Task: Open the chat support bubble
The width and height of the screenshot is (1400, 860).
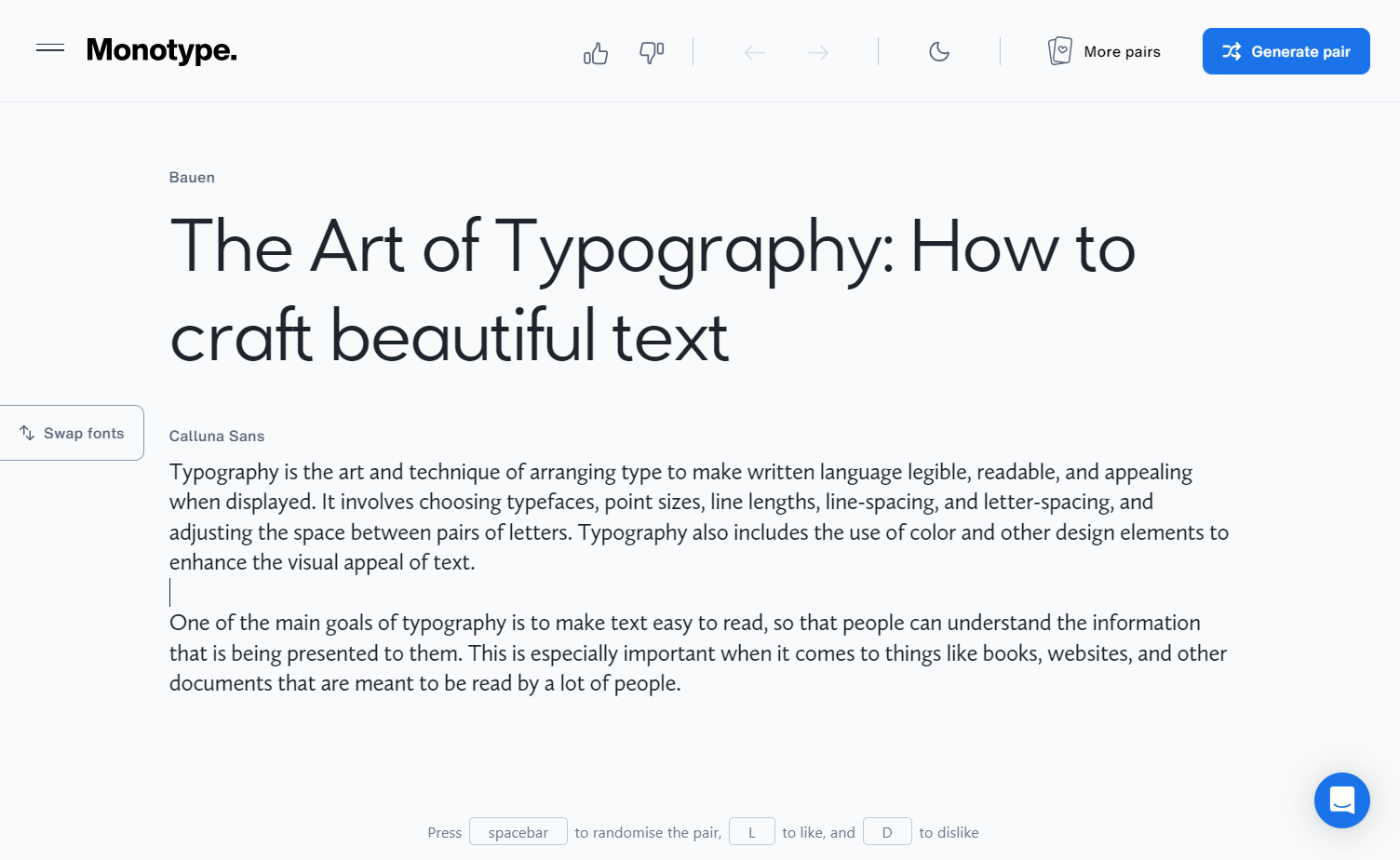Action: click(x=1341, y=800)
